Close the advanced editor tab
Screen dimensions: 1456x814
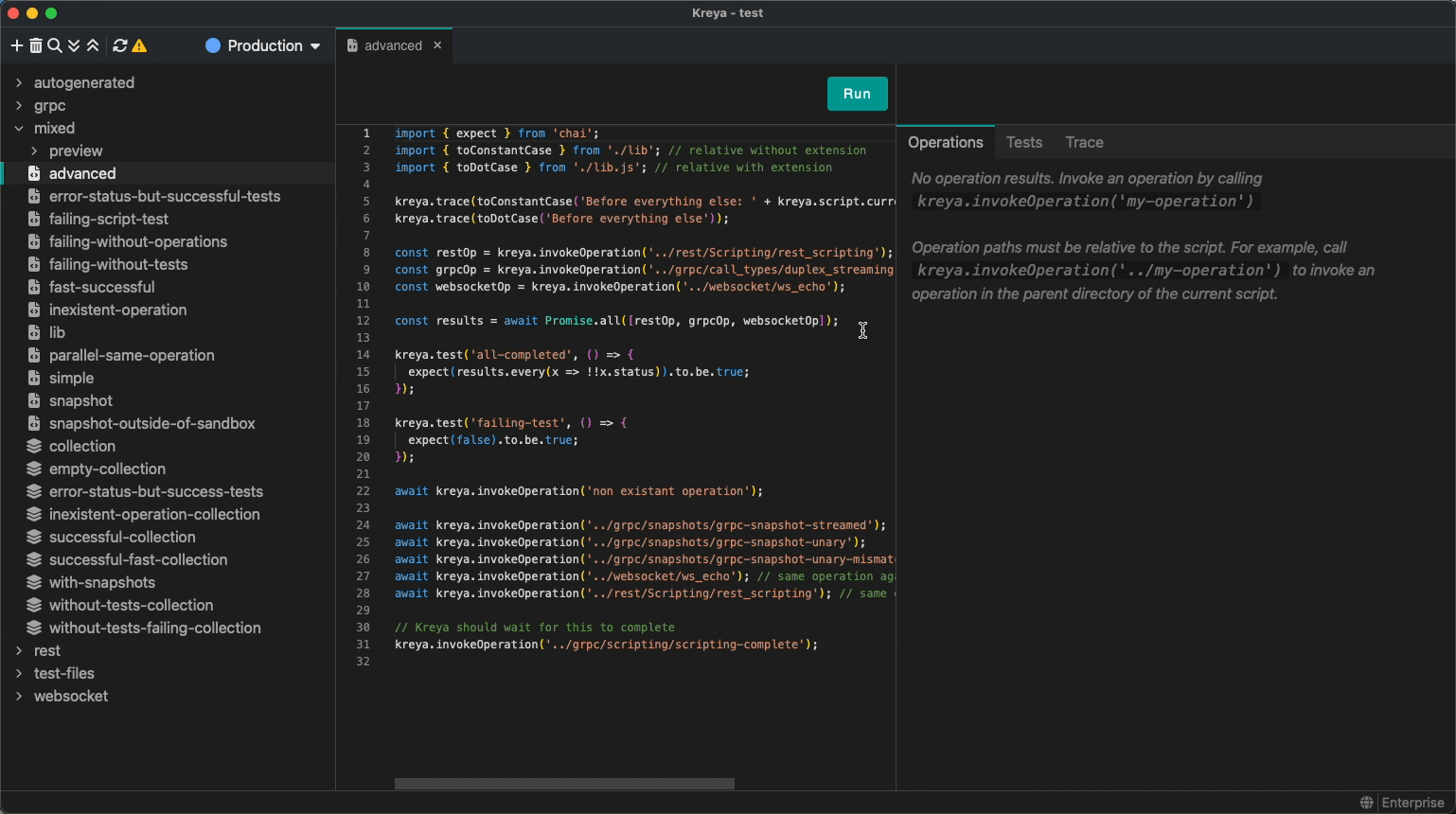point(437,45)
